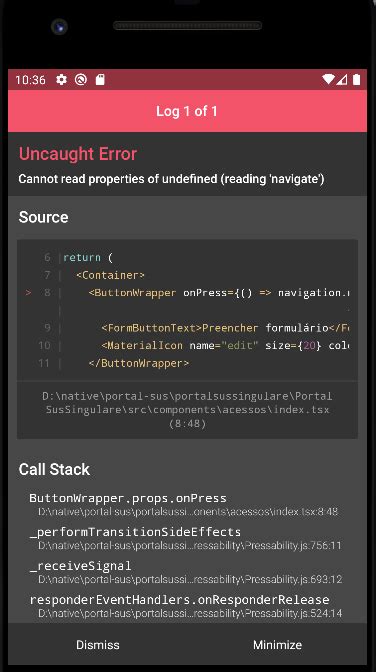Viewport: 376px width, 672px height.
Task: Open the acessos\index.tsx source file path
Action: point(187,410)
